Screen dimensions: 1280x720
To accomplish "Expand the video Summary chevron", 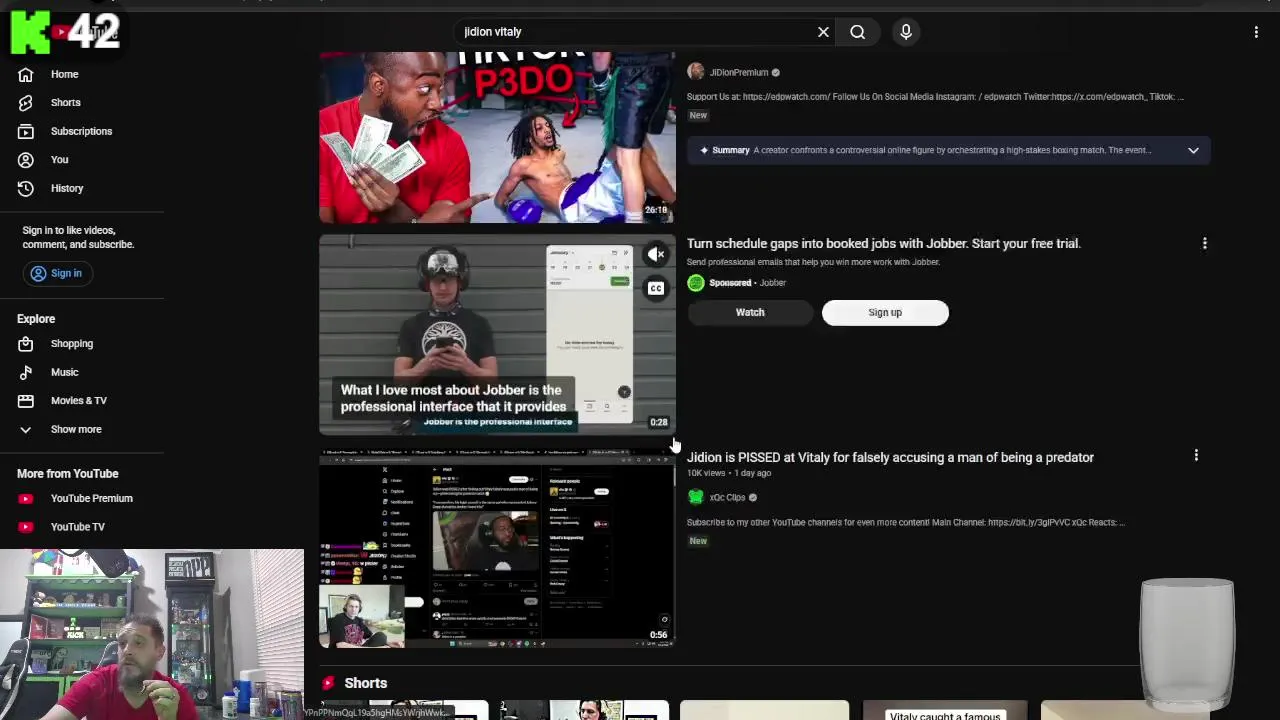I will pyautogui.click(x=1193, y=150).
